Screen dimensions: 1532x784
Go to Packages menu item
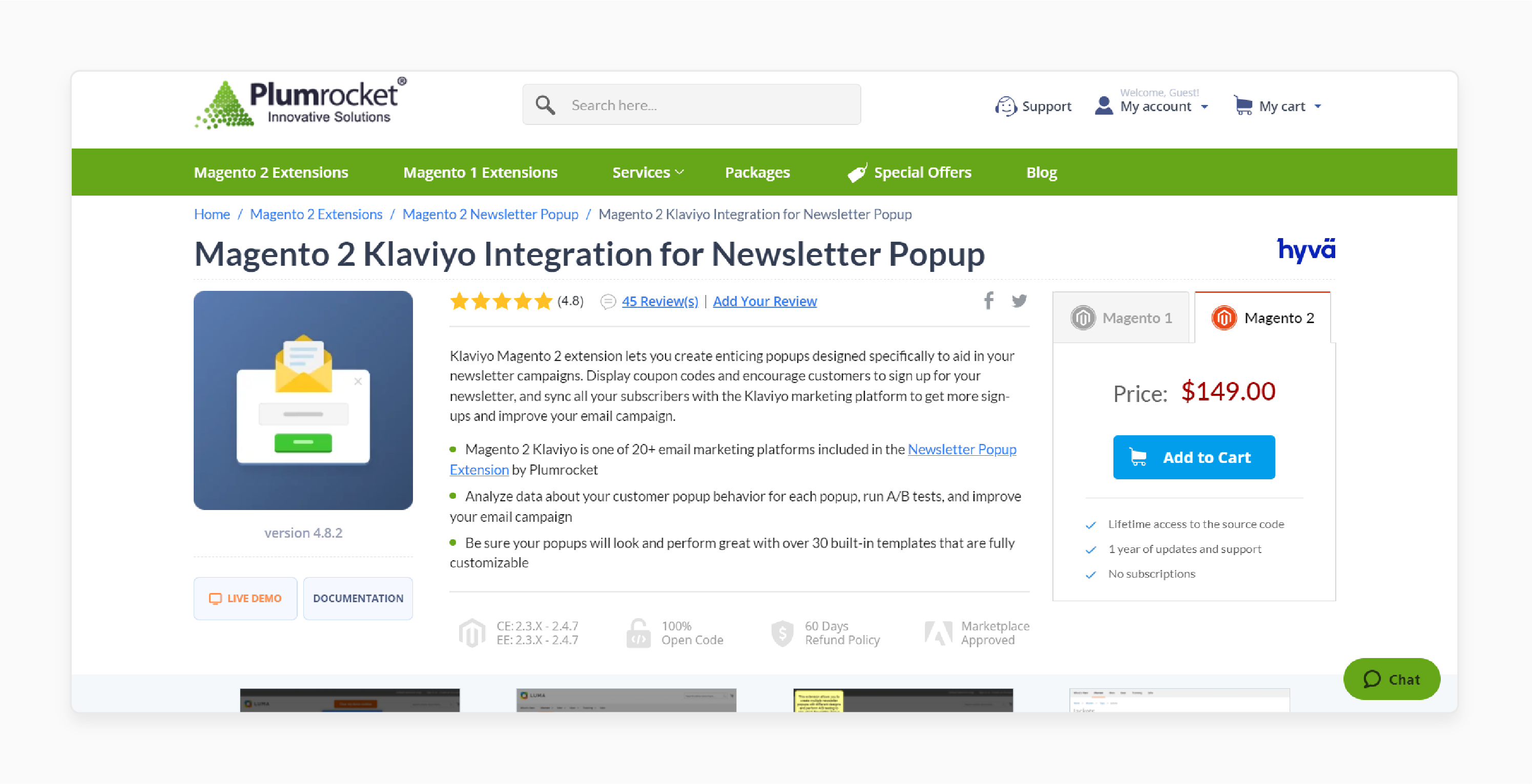click(x=757, y=173)
